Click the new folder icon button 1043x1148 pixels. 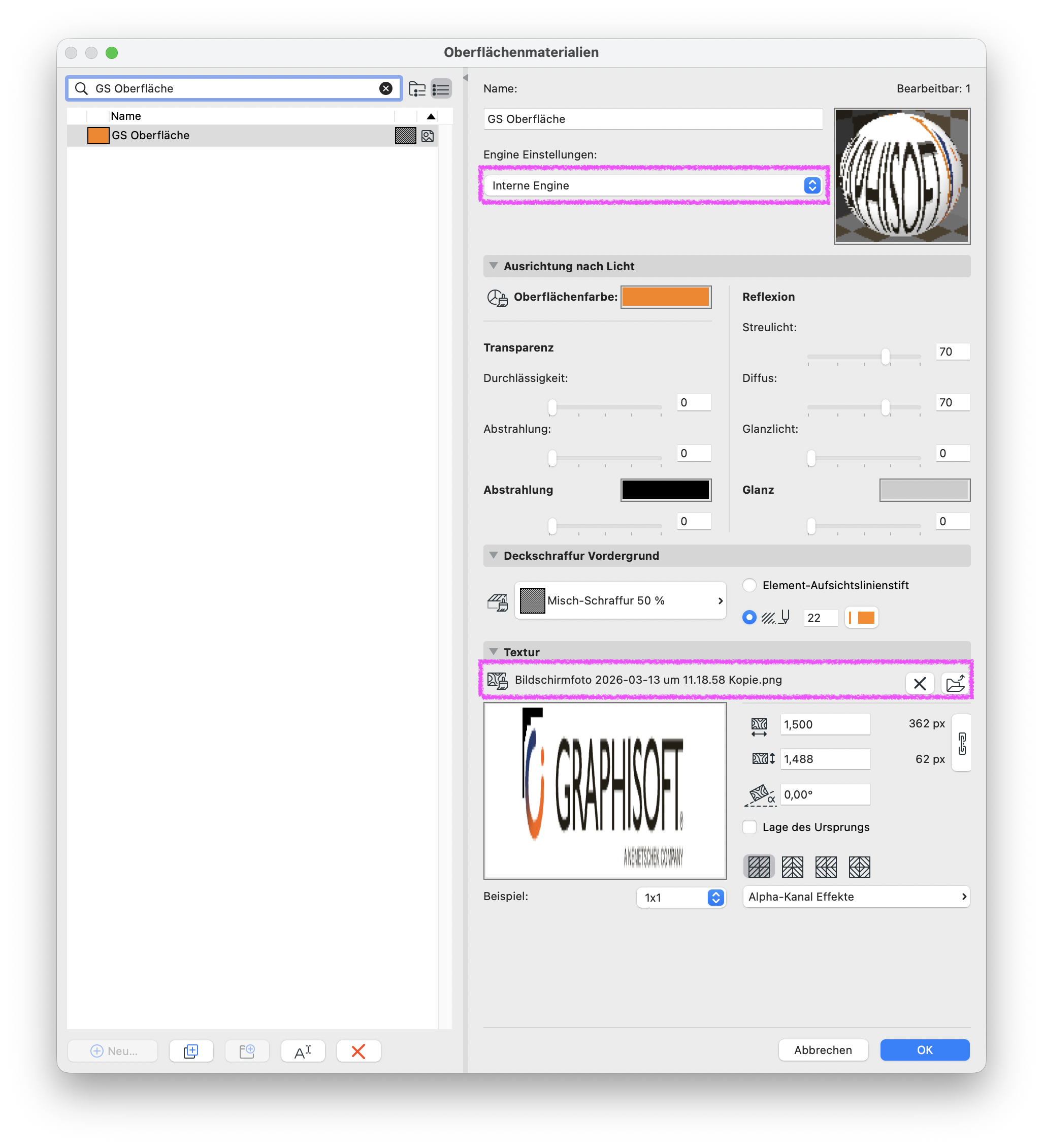247,1050
